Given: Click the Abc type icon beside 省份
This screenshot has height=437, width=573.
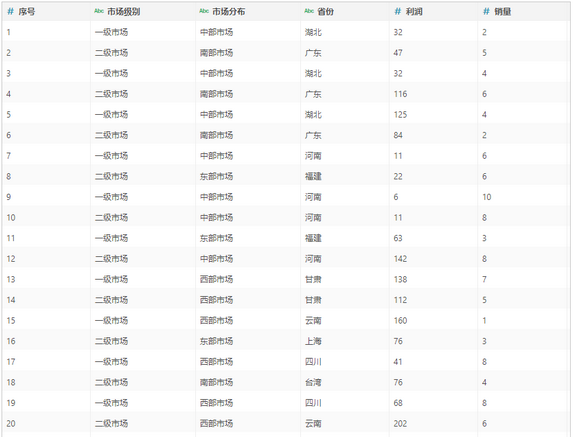Looking at the screenshot, I should [x=309, y=11].
